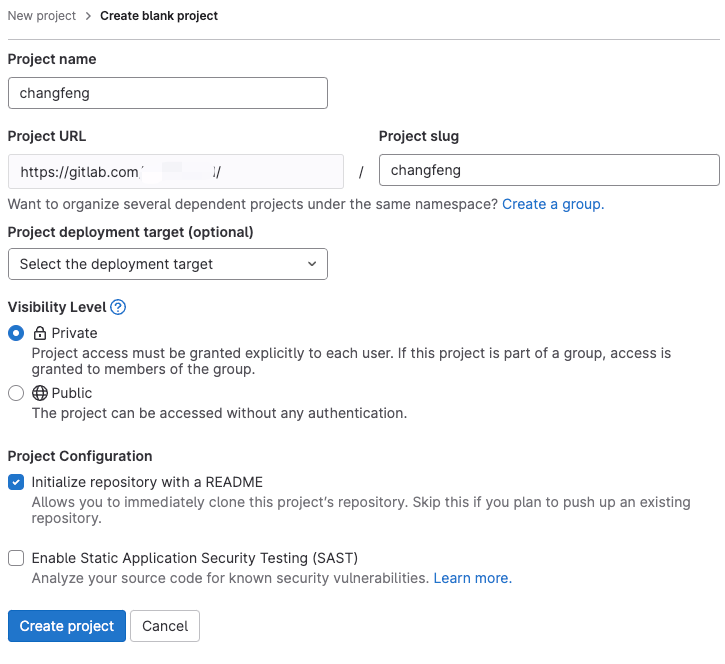The height and width of the screenshot is (664, 725).
Task: Click into the Project slug field
Action: point(549,170)
